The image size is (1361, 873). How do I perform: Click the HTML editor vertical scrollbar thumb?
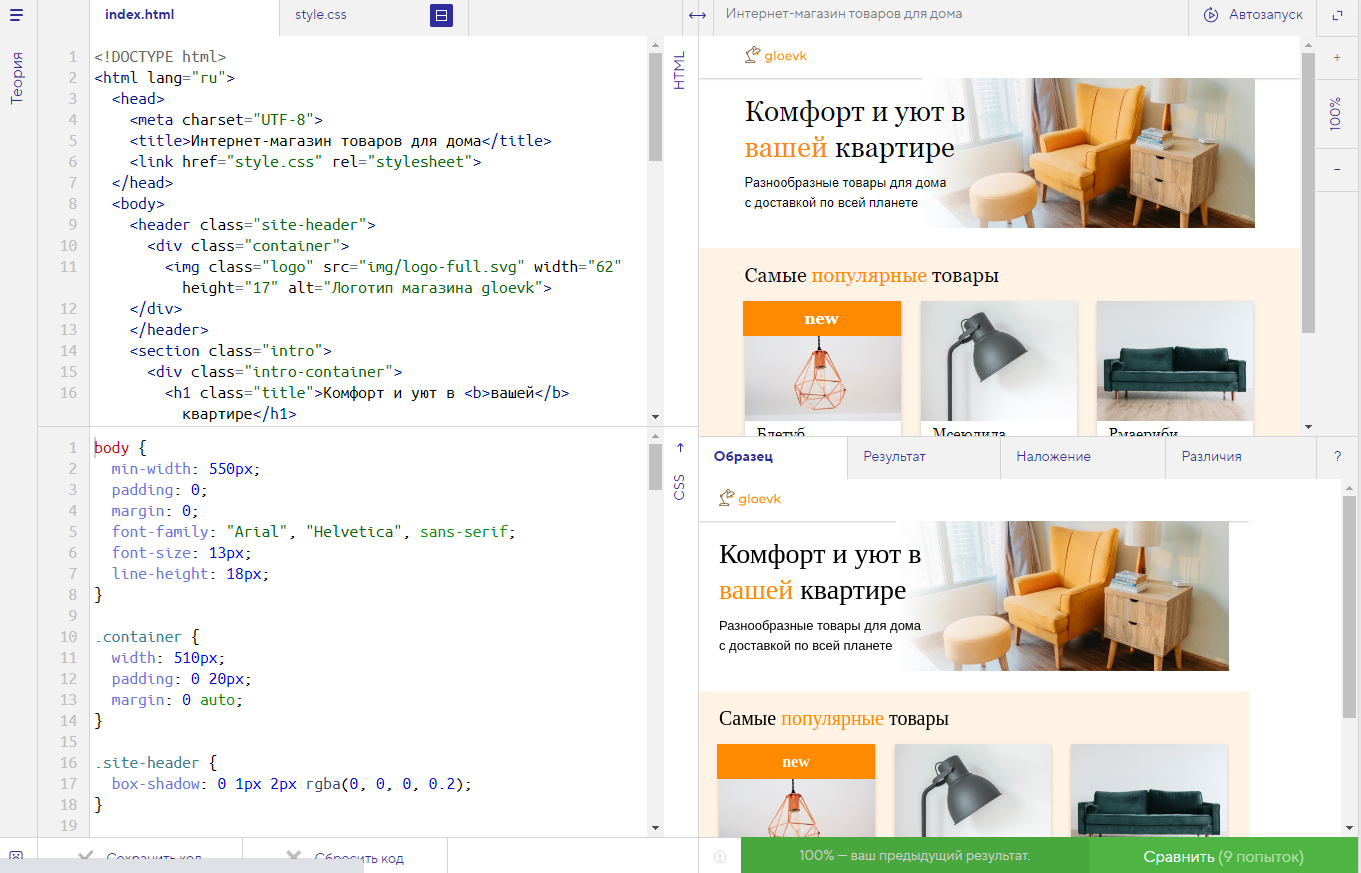[655, 106]
